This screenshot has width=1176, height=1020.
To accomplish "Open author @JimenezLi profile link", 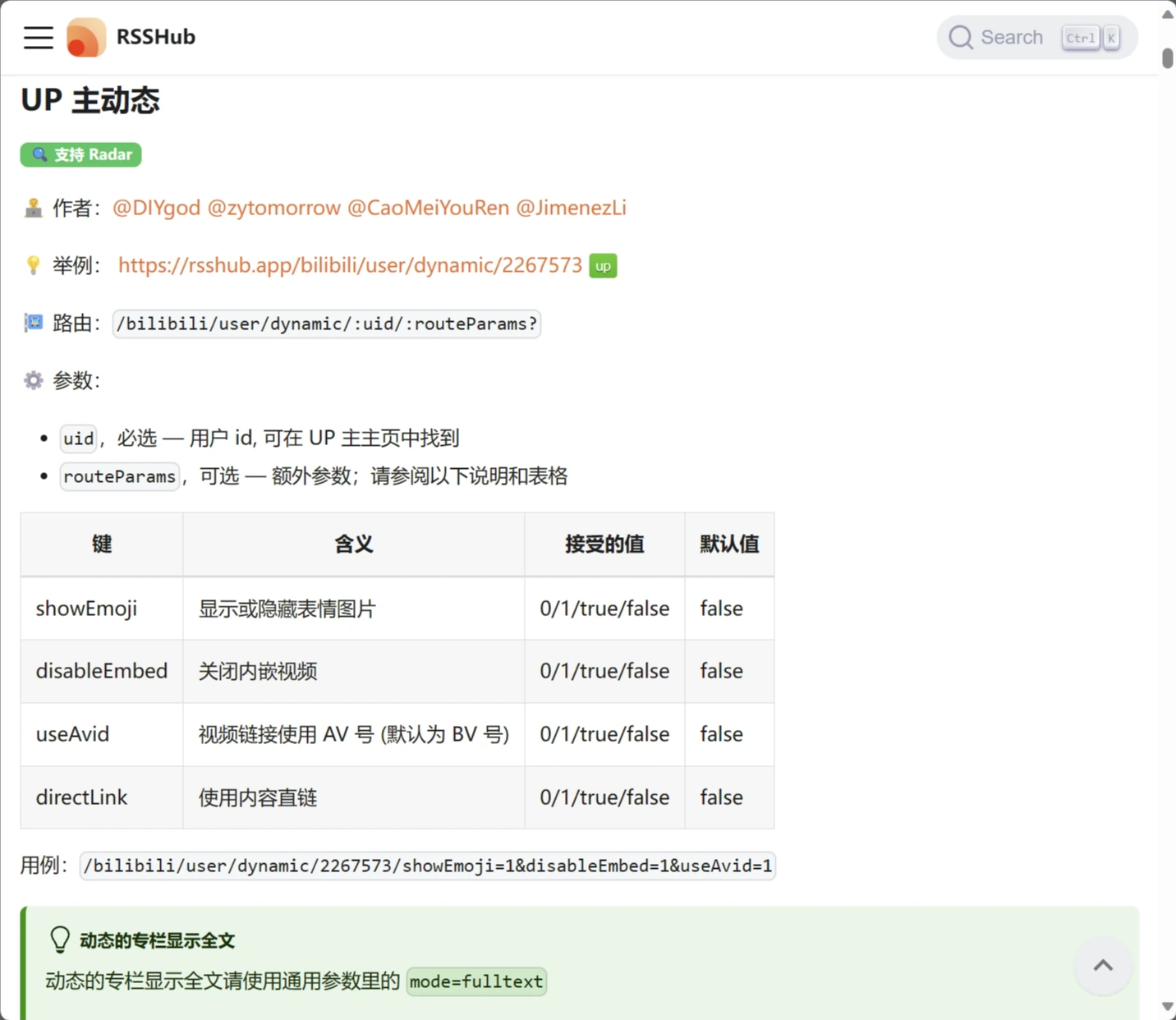I will point(571,208).
